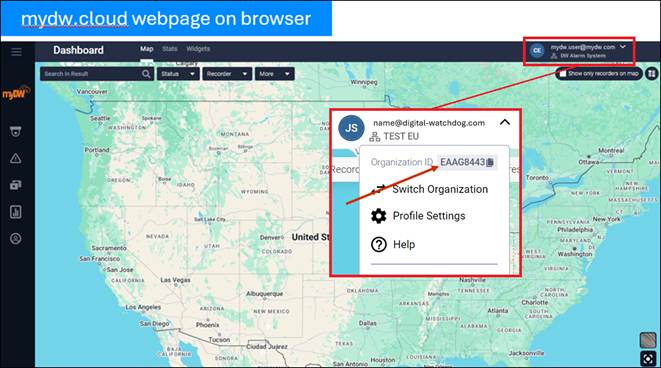Collapse the account menu chevron

tap(505, 122)
